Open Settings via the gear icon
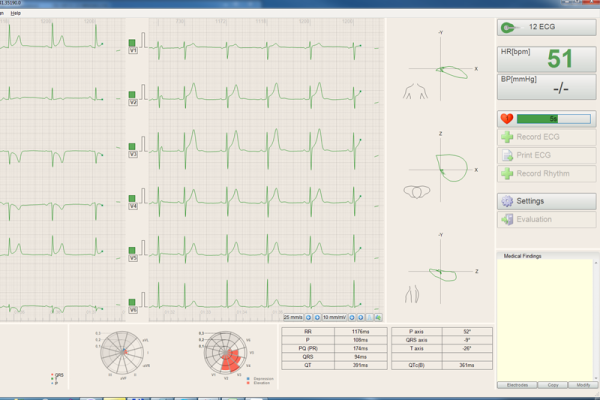The height and width of the screenshot is (400, 600). point(507,201)
